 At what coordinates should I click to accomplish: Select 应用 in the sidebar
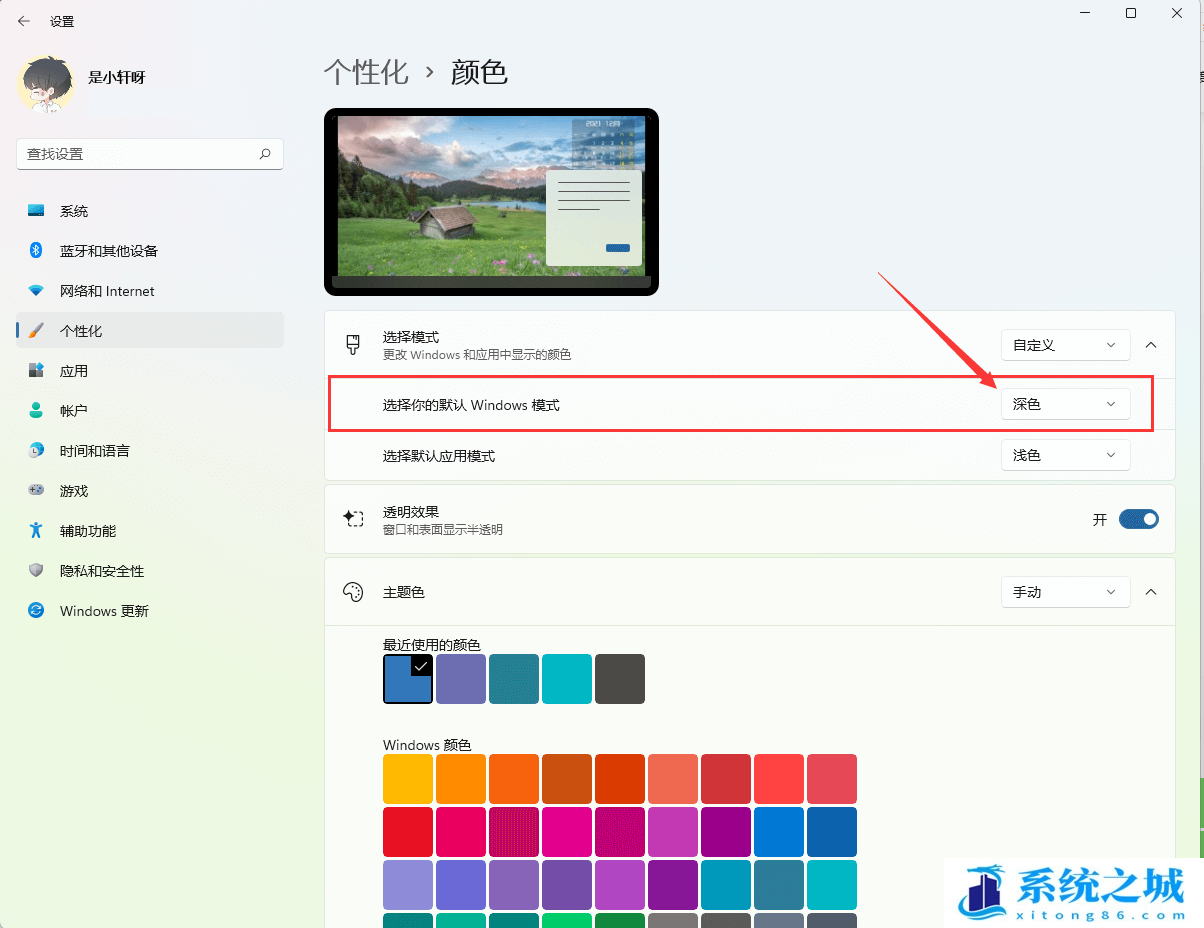pos(150,371)
